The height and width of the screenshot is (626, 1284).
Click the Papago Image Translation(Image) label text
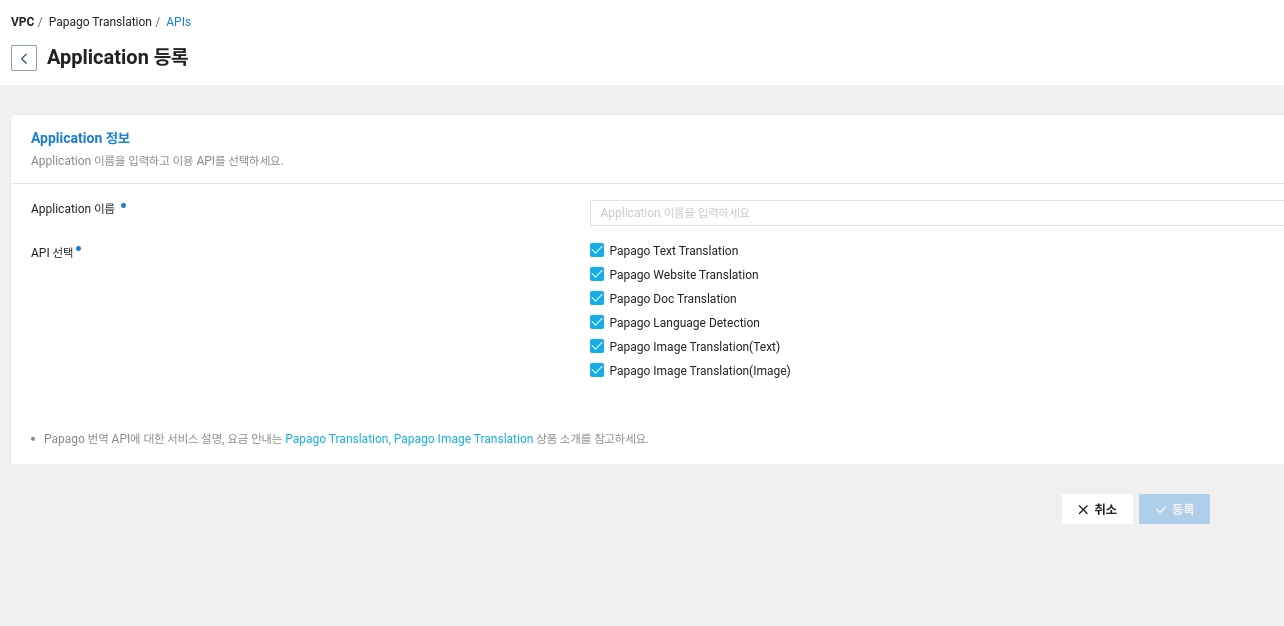(x=699, y=371)
